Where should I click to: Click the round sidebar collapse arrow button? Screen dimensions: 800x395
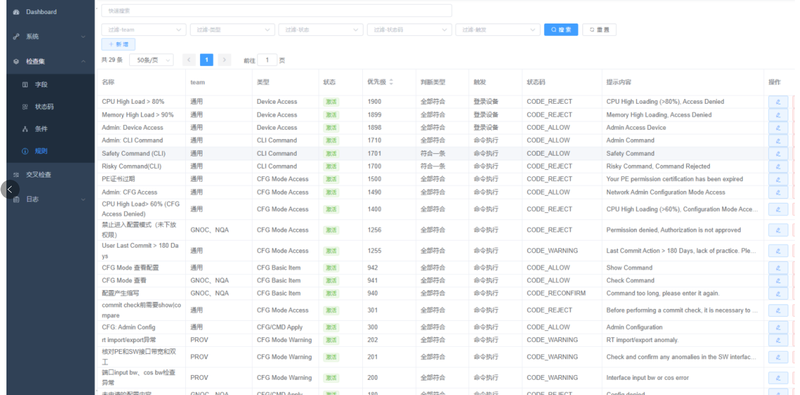[10, 189]
